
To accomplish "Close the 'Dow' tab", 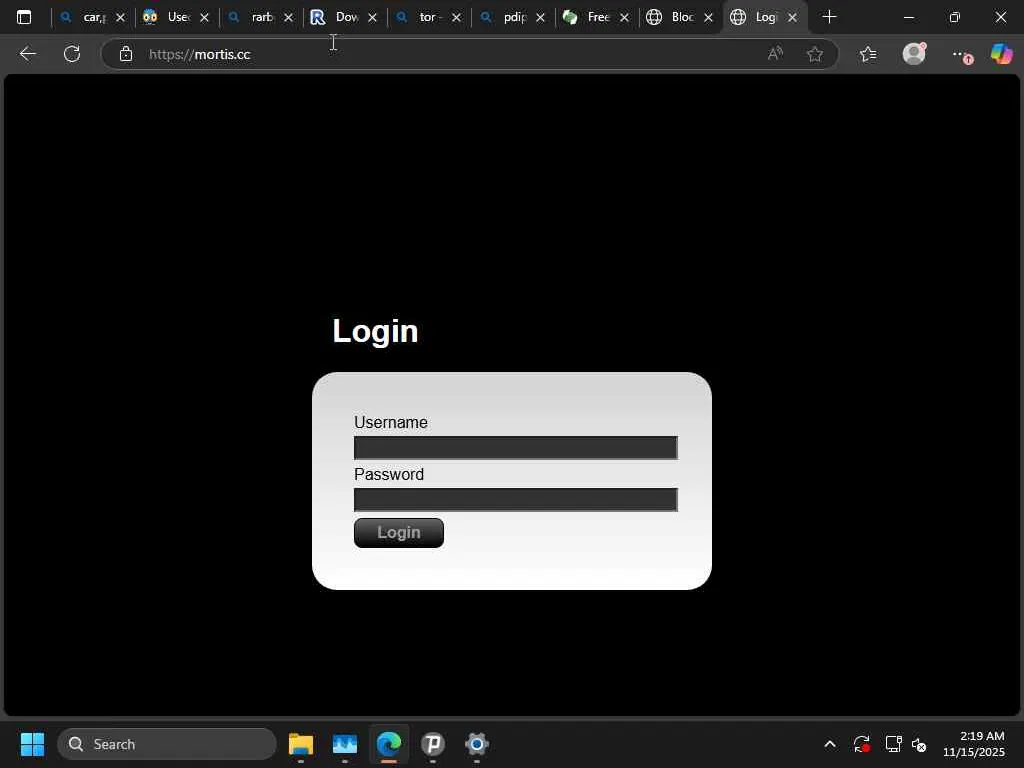I will point(372,18).
